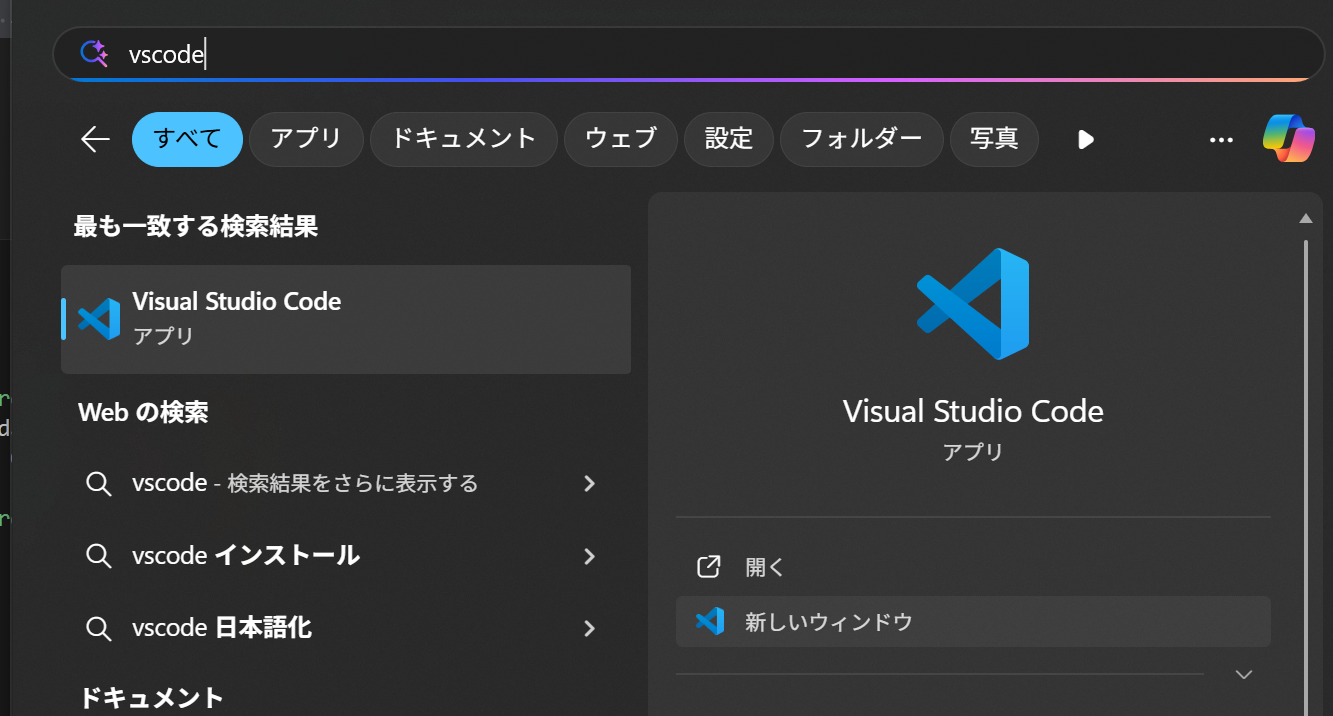The width and height of the screenshot is (1333, 716).
Task: Select the 設定 filter tab
Action: point(729,139)
